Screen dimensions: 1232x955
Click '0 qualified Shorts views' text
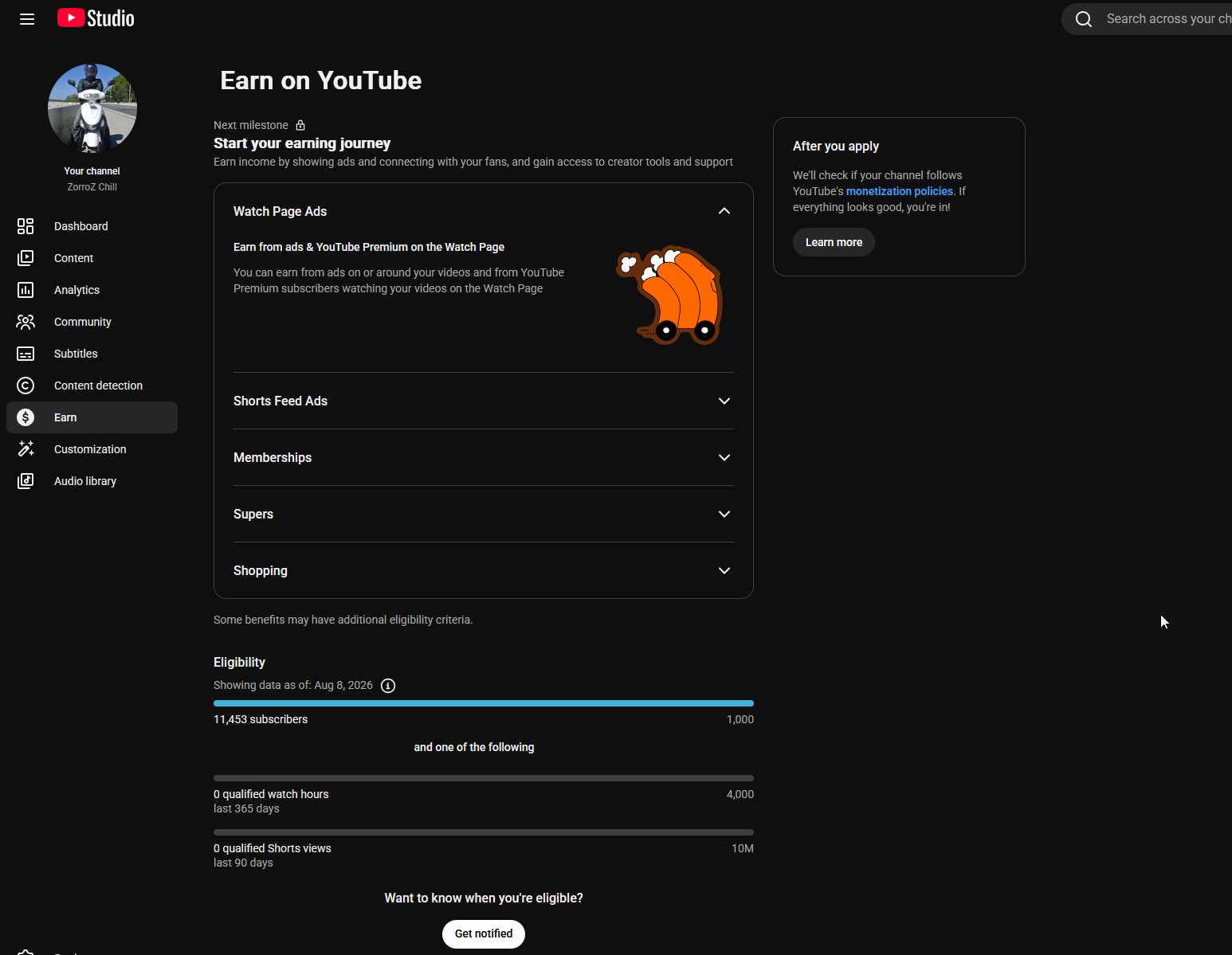coord(273,848)
